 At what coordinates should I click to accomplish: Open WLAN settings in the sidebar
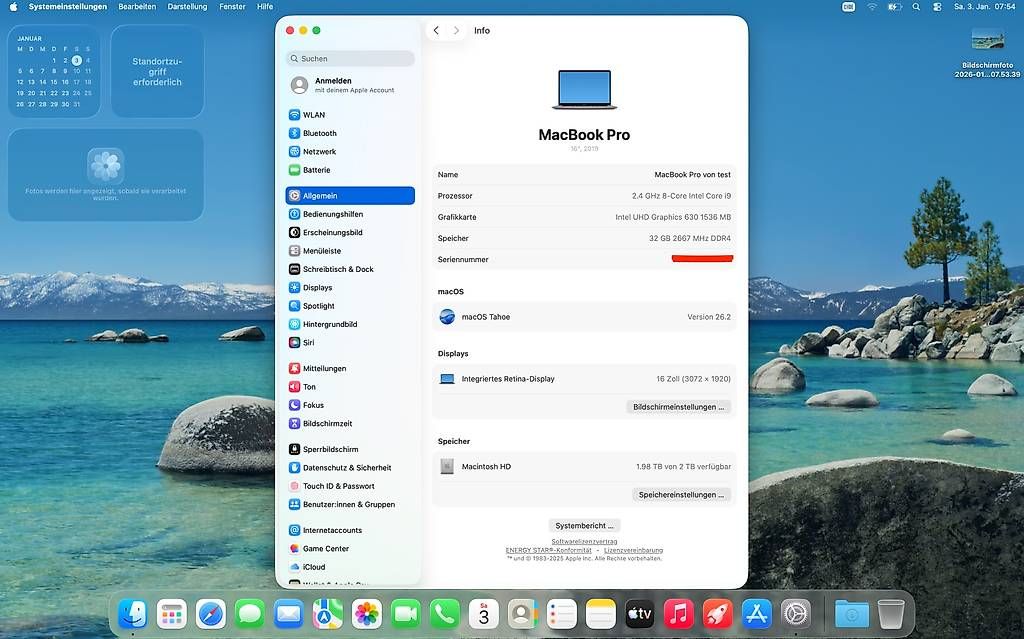click(x=350, y=115)
